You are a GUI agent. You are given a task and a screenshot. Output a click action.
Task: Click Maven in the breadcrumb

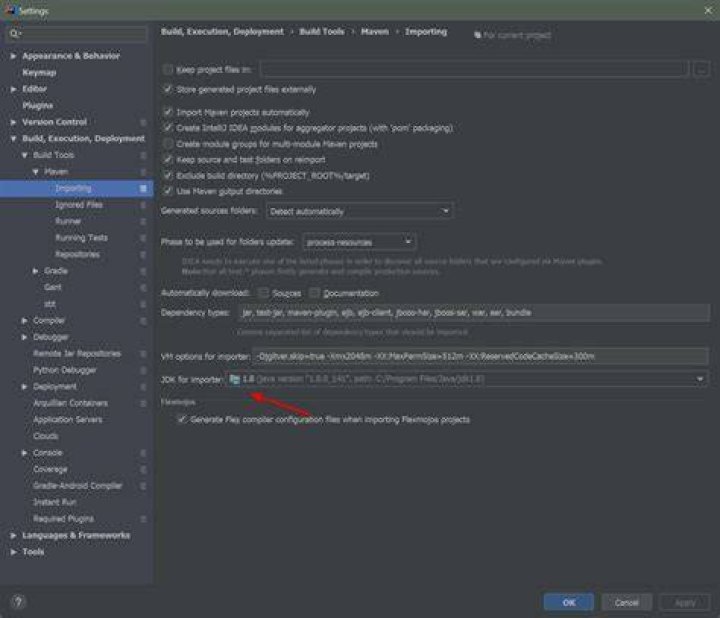(x=375, y=32)
